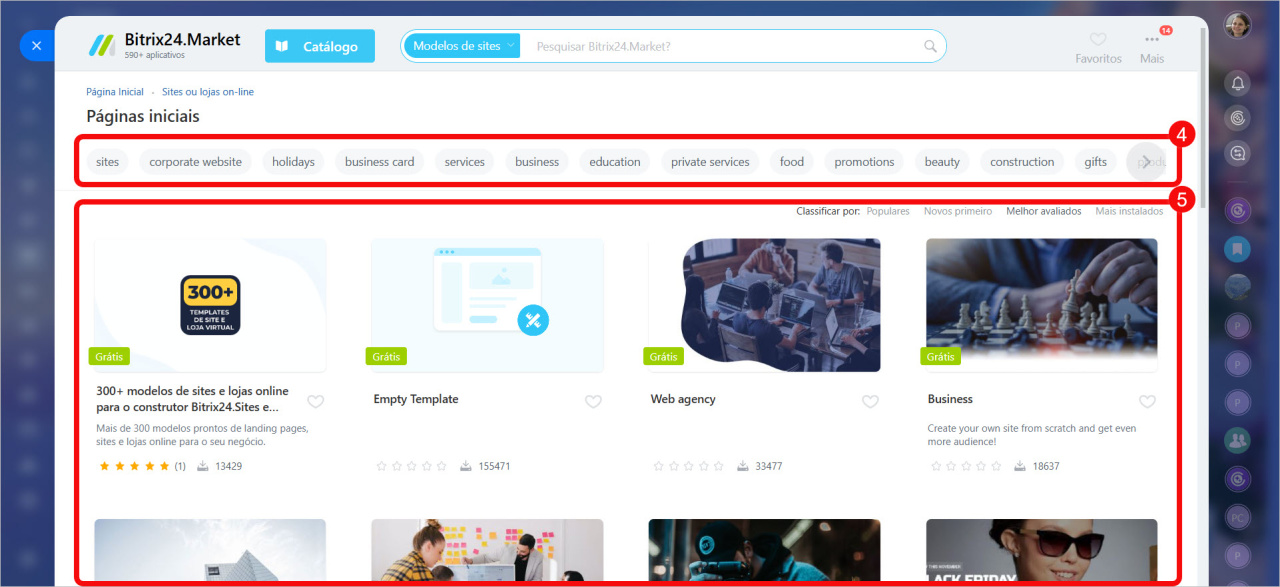The height and width of the screenshot is (587, 1280).
Task: Click the Business star rating
Action: (x=965, y=466)
